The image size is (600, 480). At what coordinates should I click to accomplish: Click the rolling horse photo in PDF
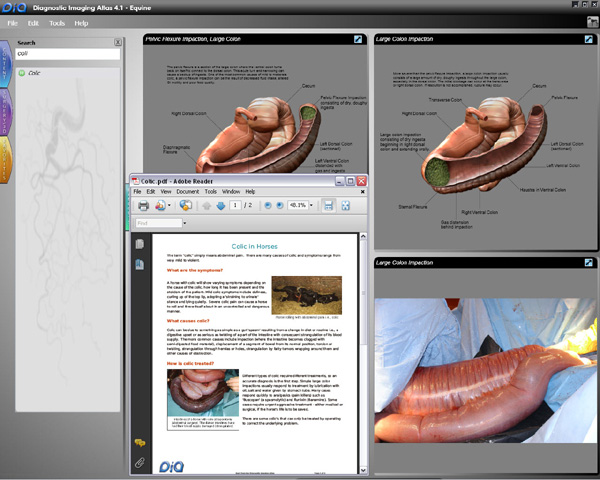[307, 295]
